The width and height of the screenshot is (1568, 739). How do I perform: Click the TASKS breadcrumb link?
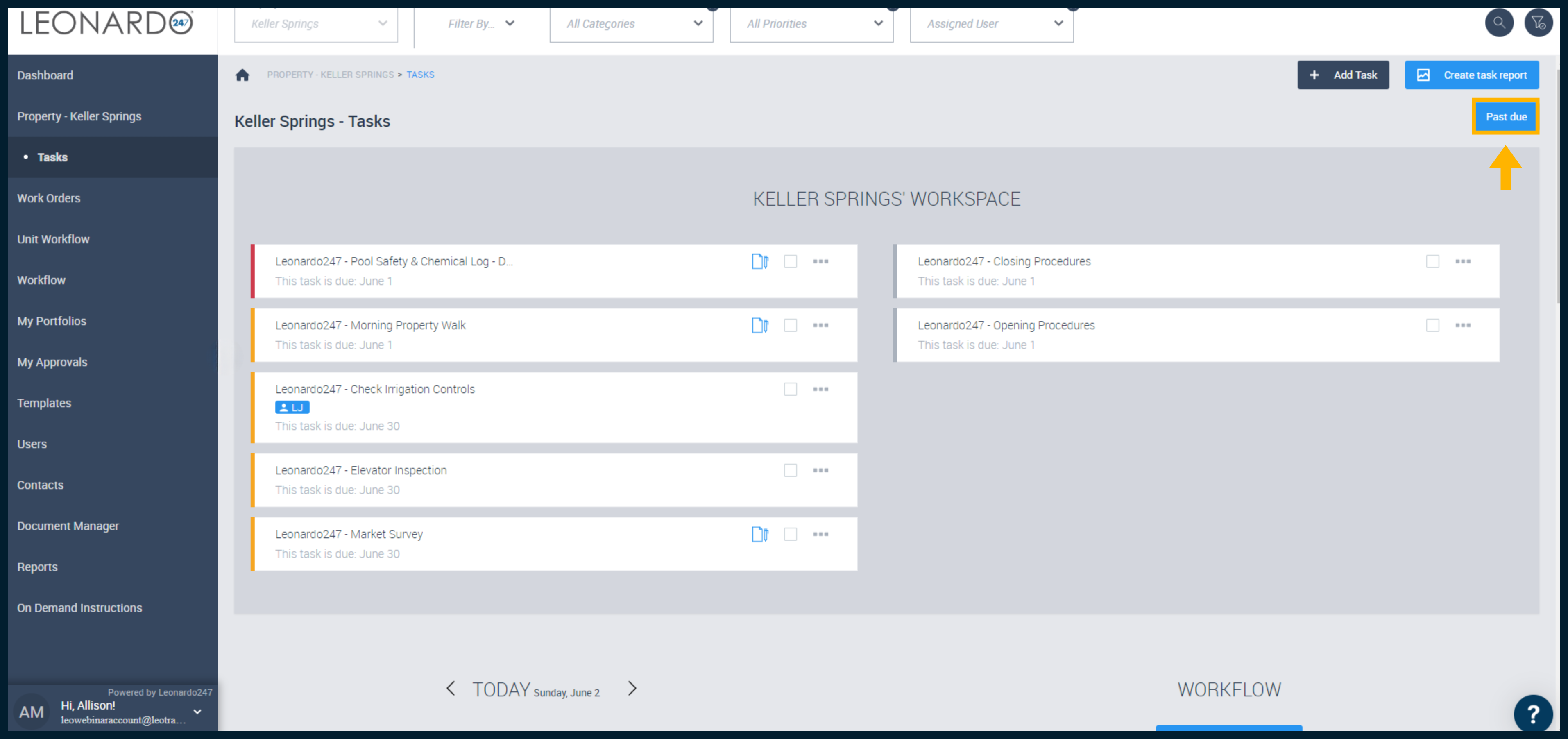tap(420, 74)
